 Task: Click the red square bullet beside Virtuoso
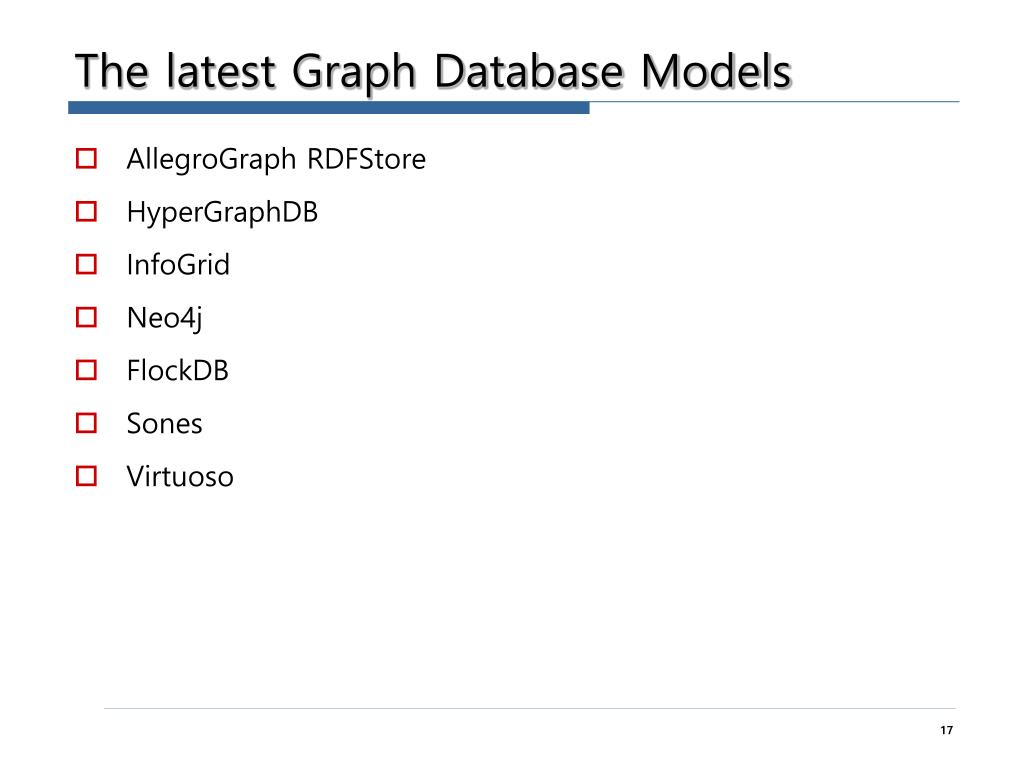(x=86, y=476)
